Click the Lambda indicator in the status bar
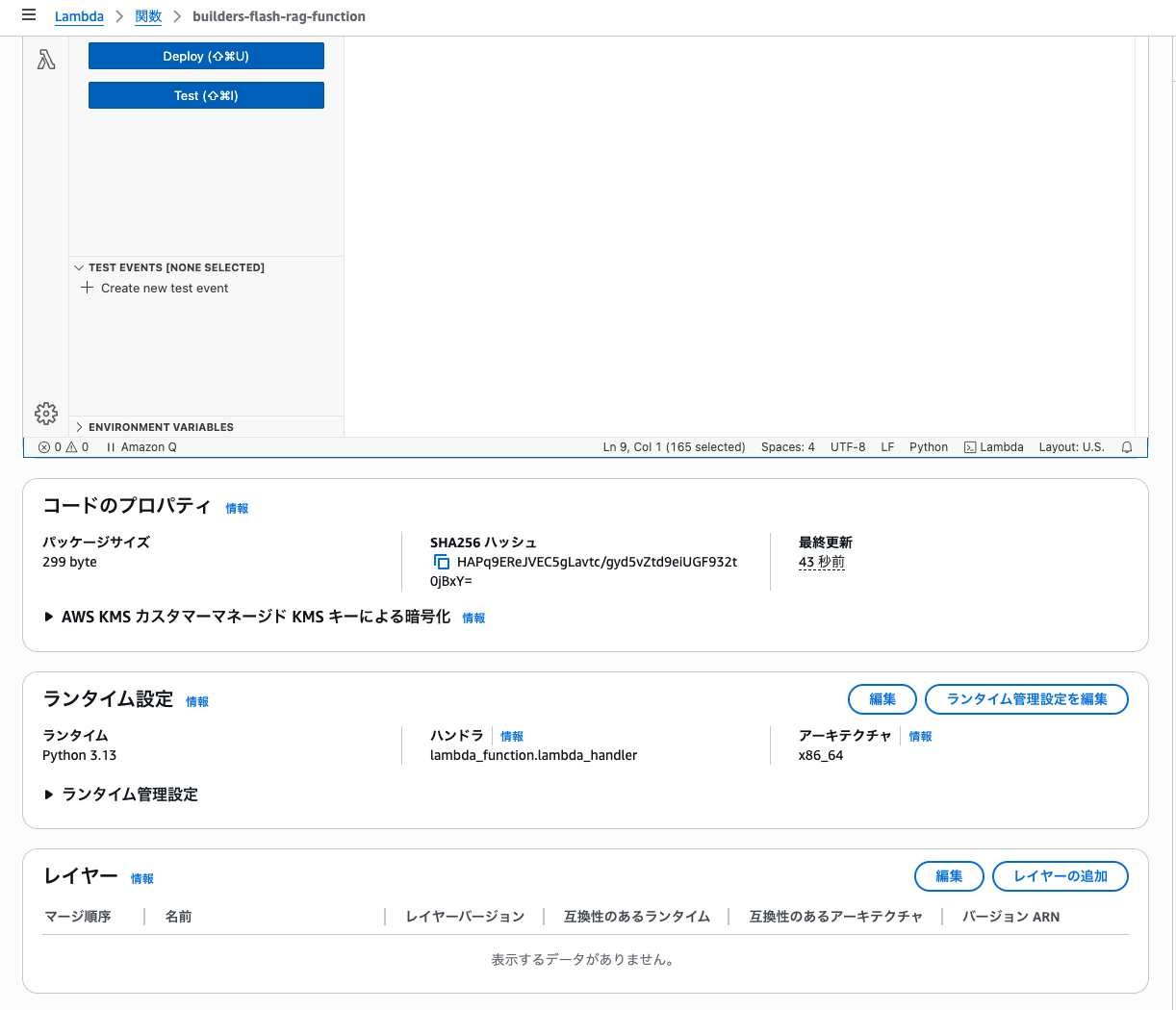The image size is (1176, 1010). point(993,446)
